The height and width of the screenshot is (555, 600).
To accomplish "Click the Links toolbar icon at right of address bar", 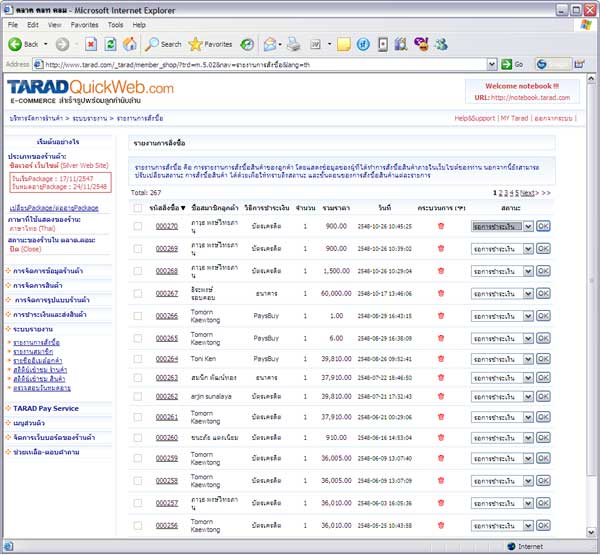I will pyautogui.click(x=579, y=64).
